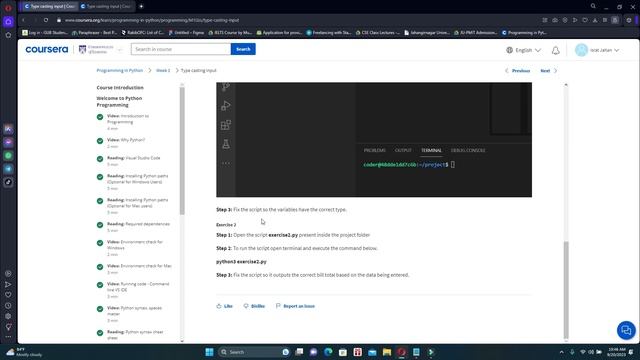This screenshot has height=360, width=640.
Task: Click the Extensions icon in VS Code image
Action: (226, 125)
